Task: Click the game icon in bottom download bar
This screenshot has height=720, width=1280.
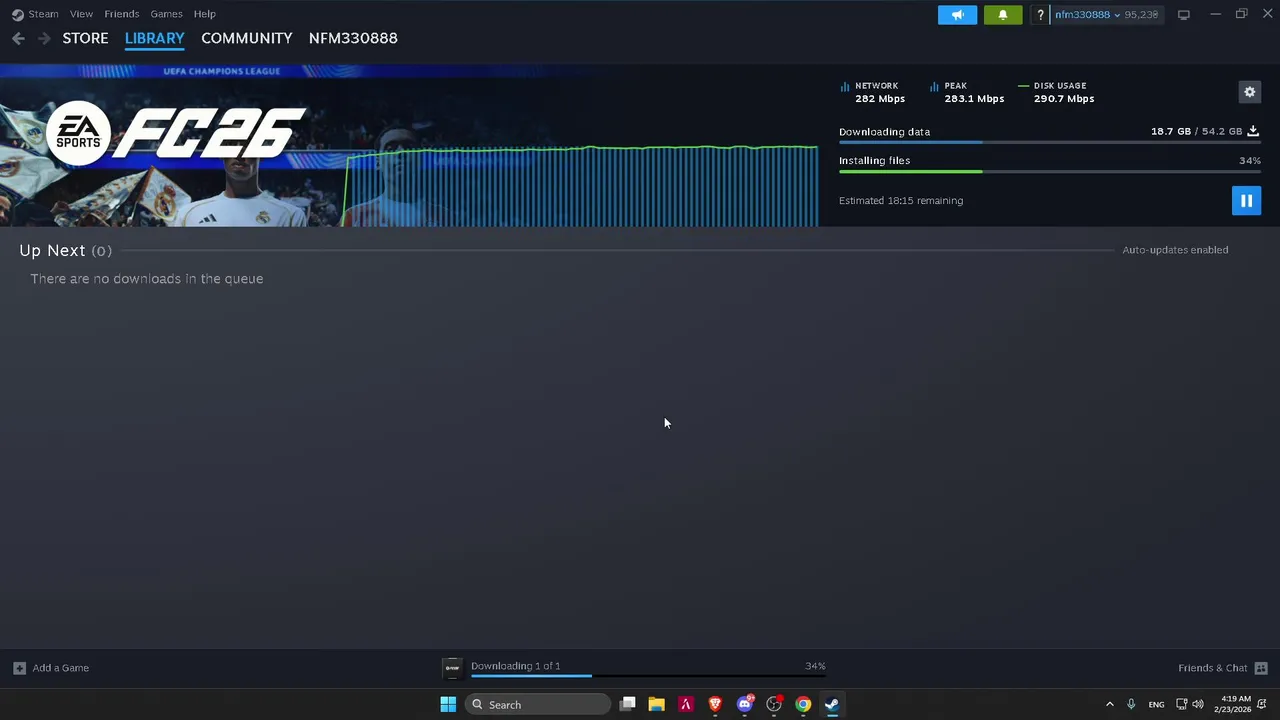Action: coord(452,668)
